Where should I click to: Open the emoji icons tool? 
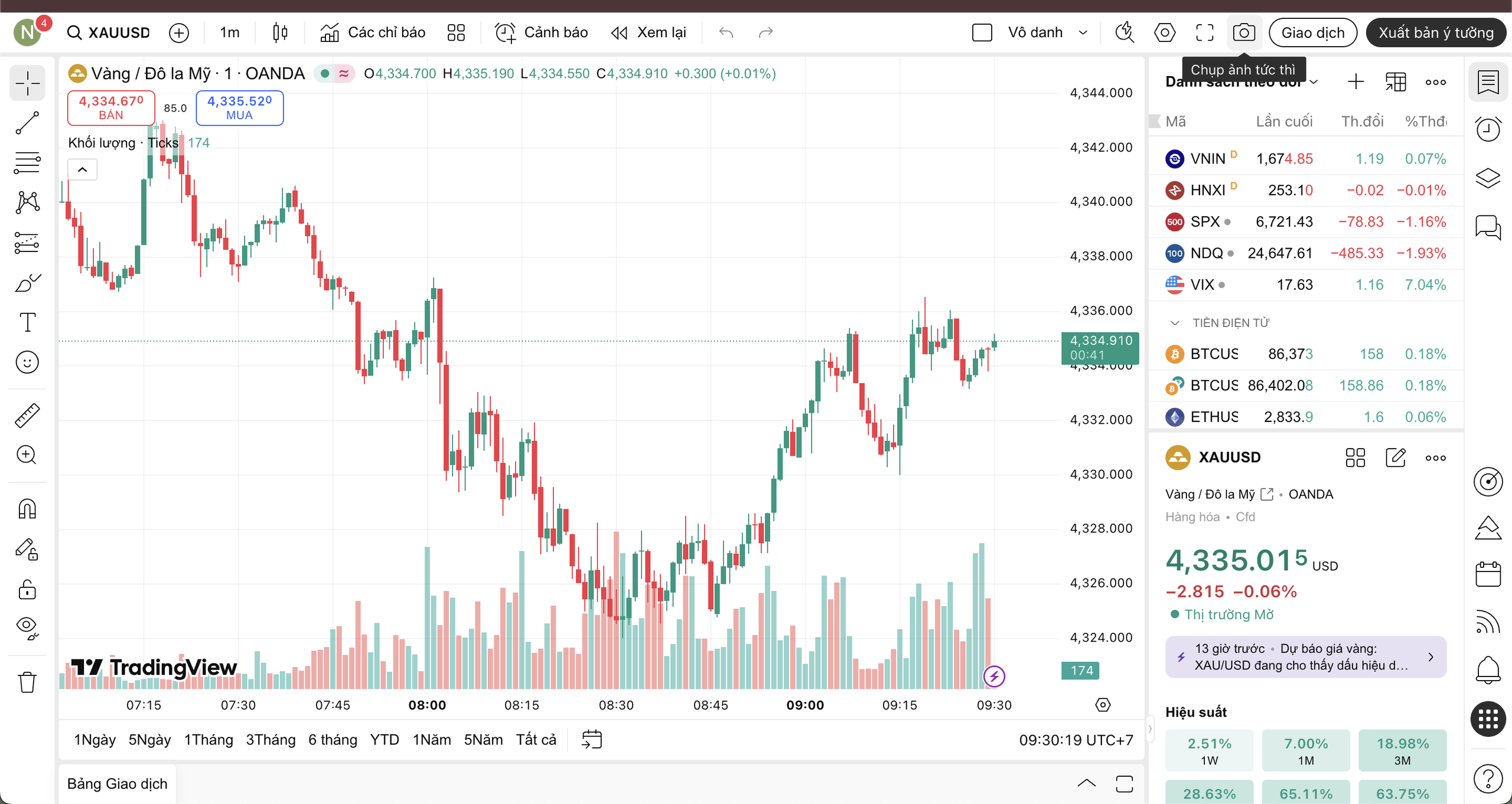27,362
